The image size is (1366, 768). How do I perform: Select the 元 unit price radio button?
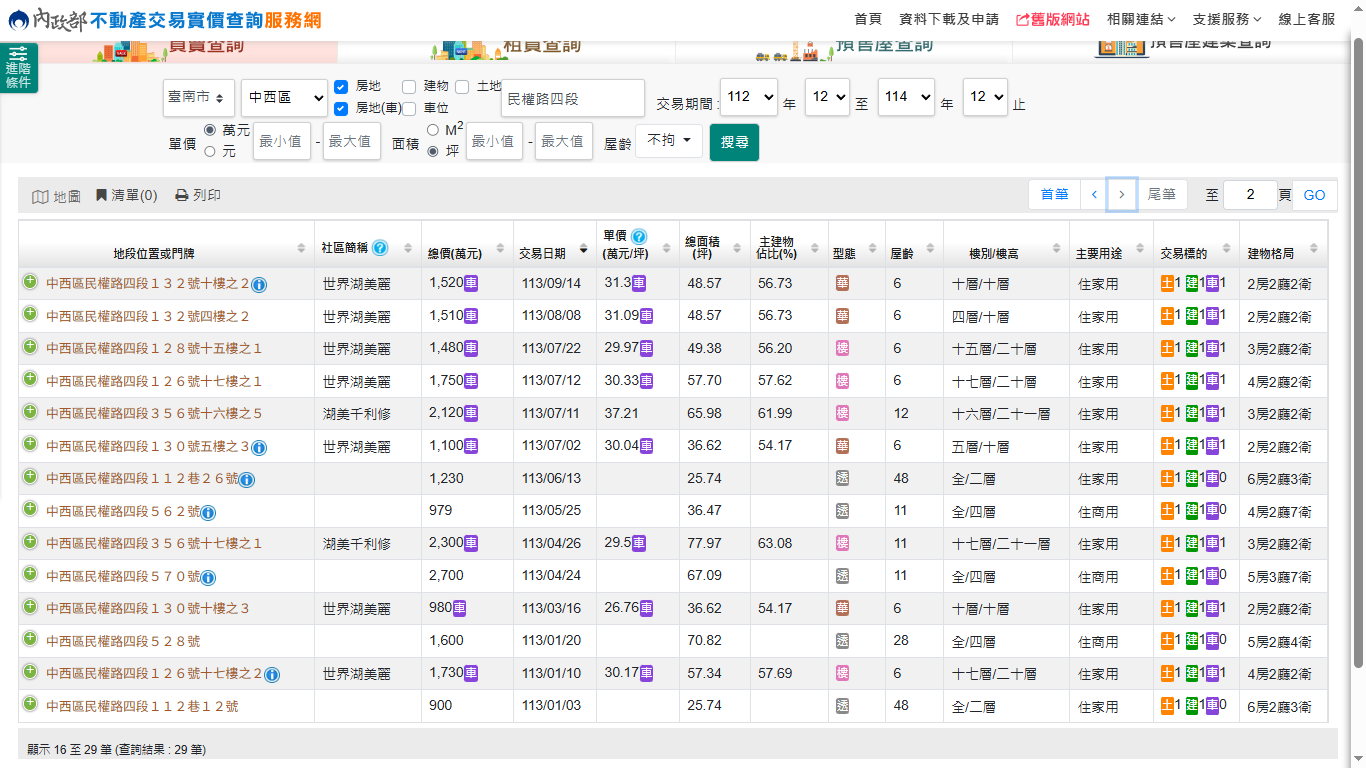click(210, 151)
